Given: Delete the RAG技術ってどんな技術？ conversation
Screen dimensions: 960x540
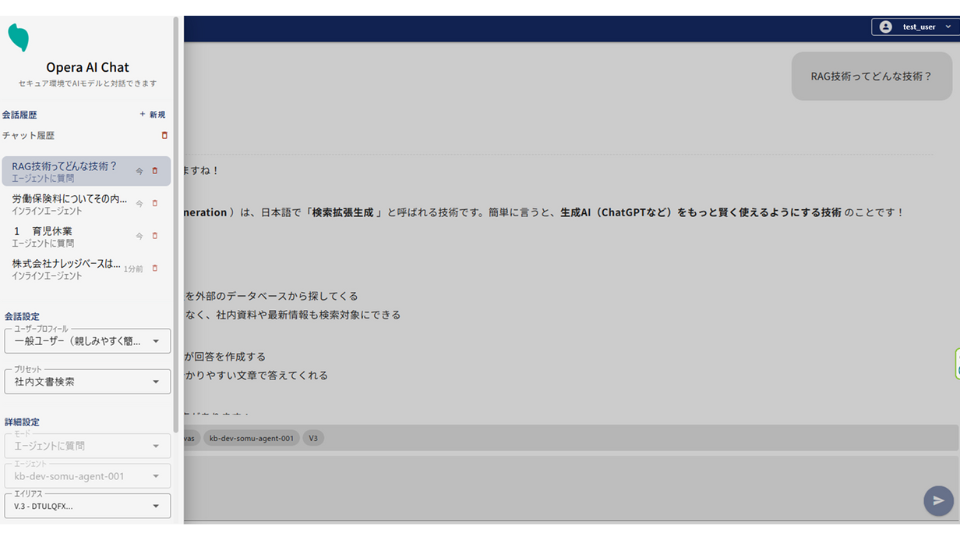Looking at the screenshot, I should [155, 171].
